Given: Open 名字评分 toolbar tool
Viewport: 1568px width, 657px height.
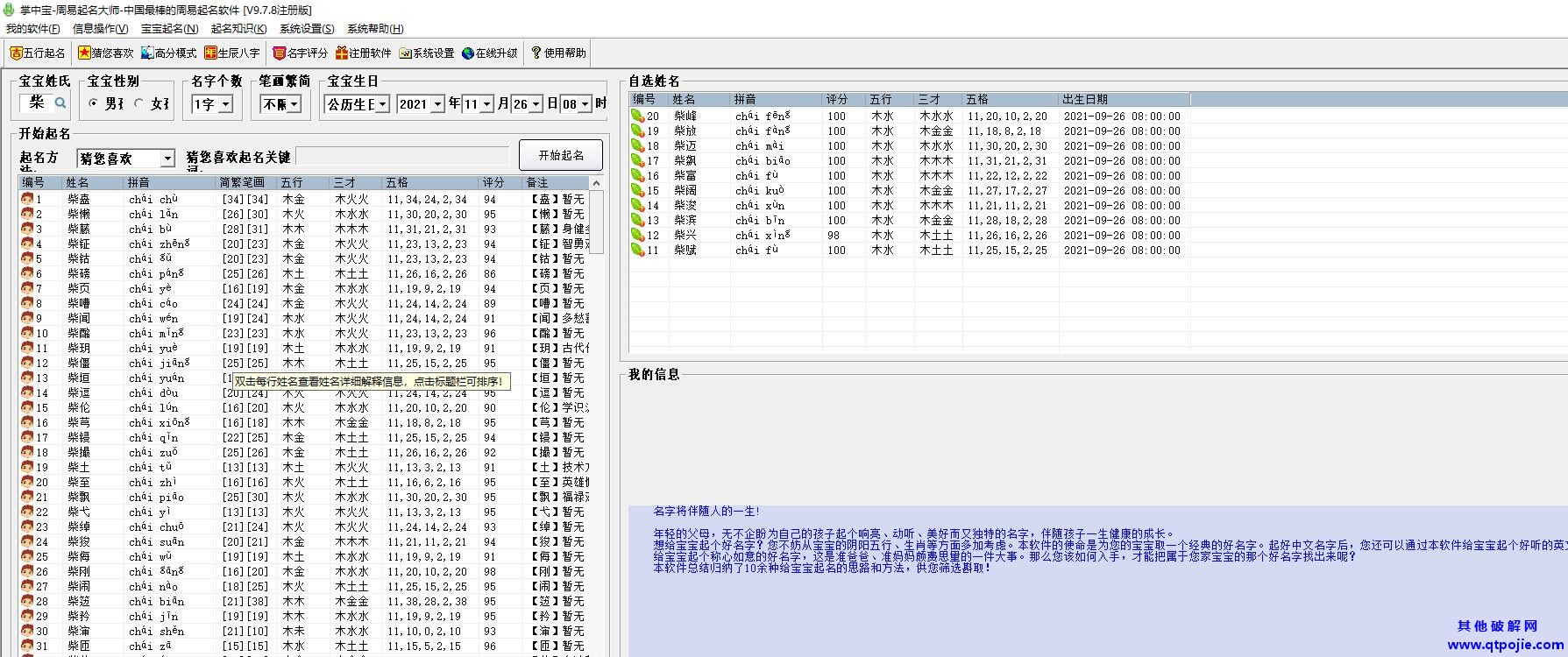Looking at the screenshot, I should tap(300, 53).
